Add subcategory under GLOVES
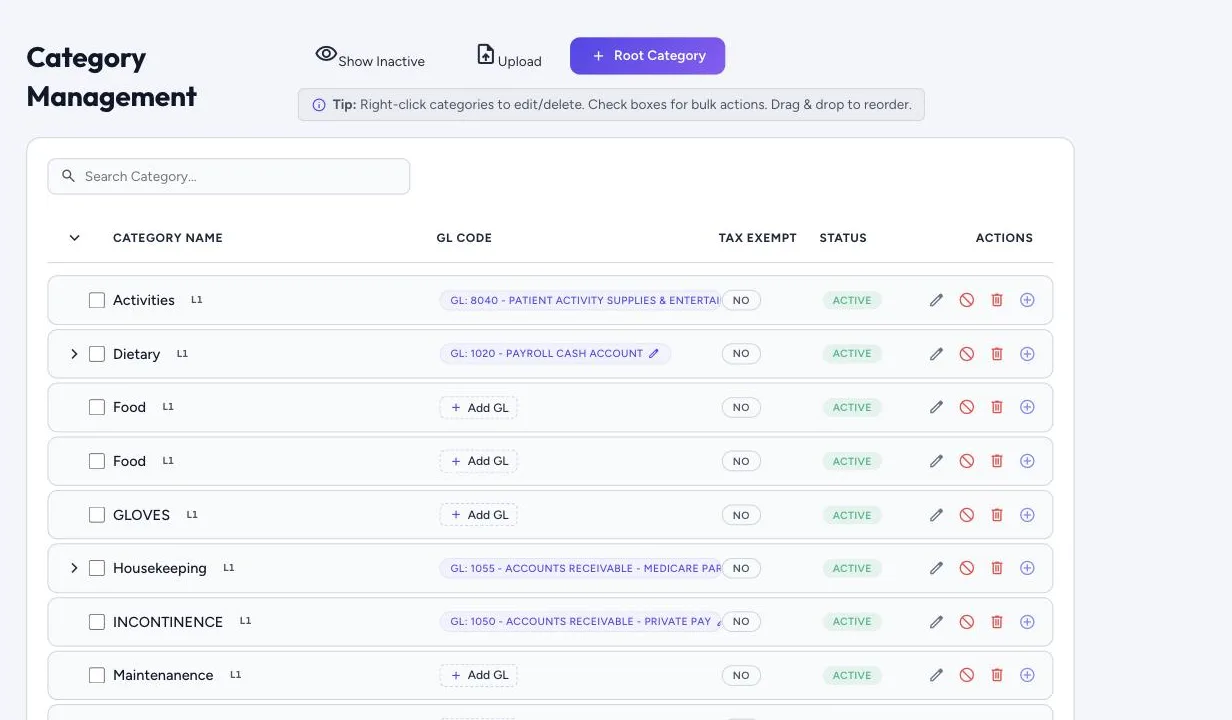 1027,515
